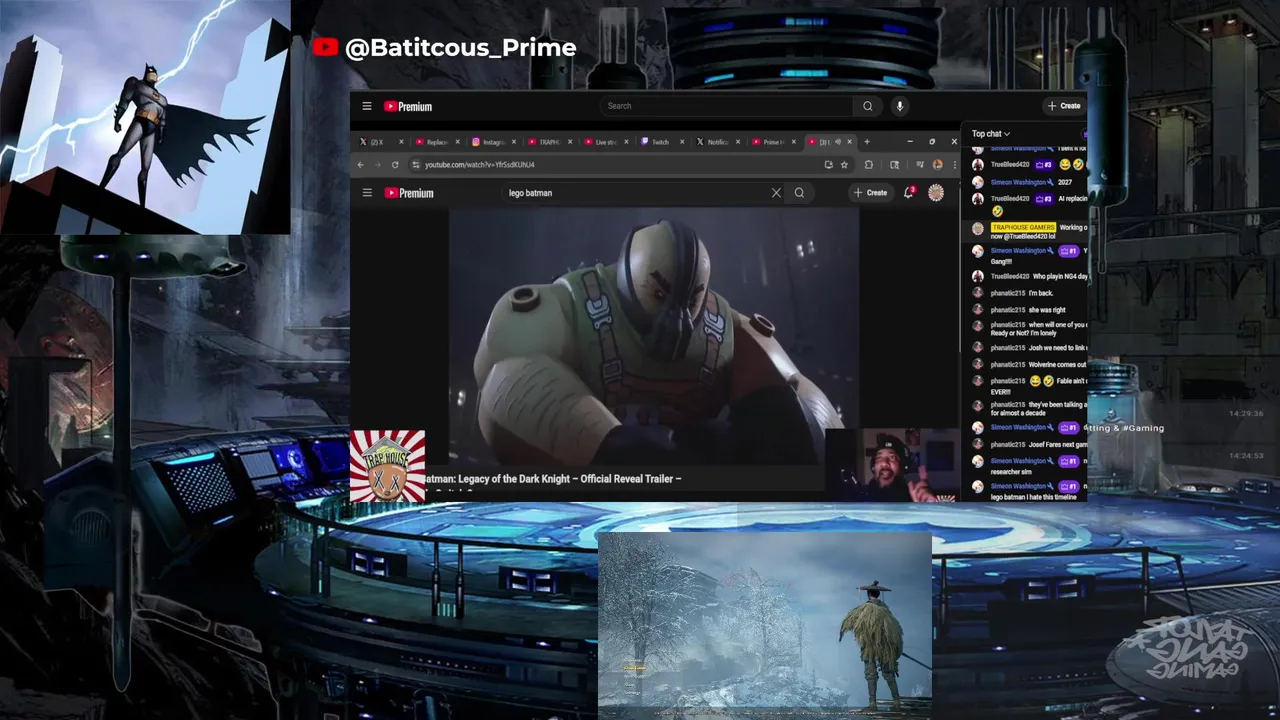Activate the voice search microphone

899,106
